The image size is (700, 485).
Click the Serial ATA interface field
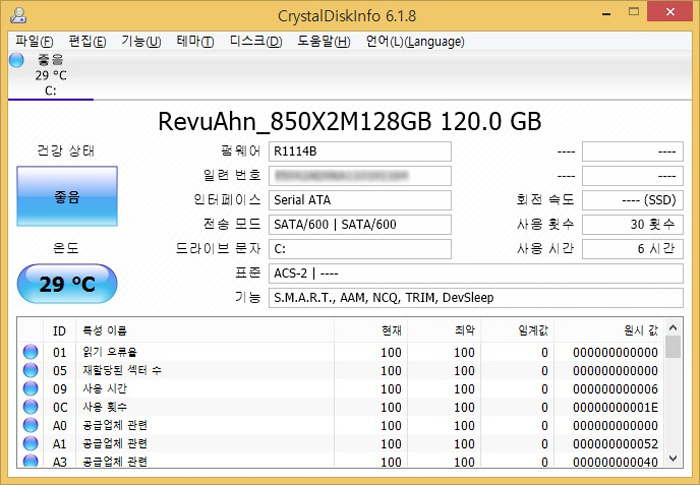[360, 200]
